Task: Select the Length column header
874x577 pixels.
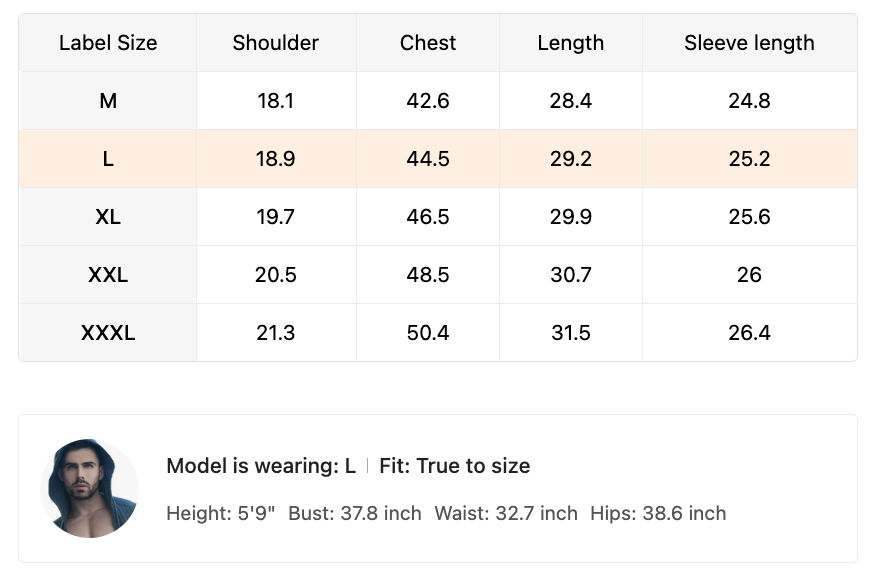Action: click(x=570, y=43)
